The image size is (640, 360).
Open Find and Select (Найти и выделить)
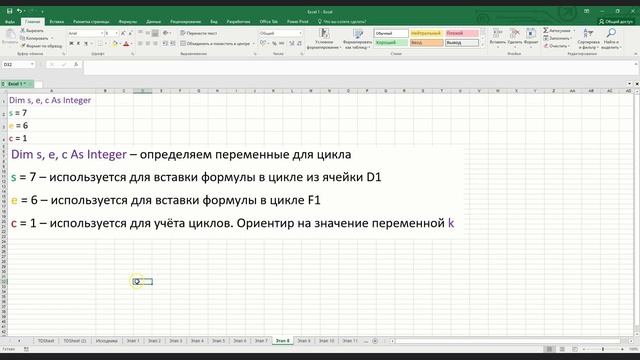tap(611, 39)
